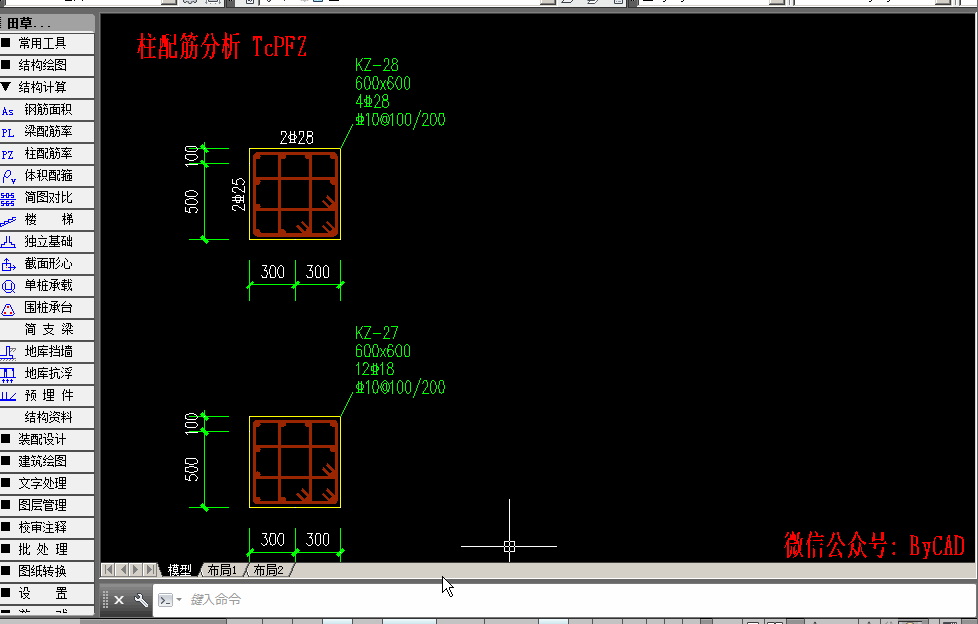Open the 楼梯 stair tool

click(x=47, y=220)
